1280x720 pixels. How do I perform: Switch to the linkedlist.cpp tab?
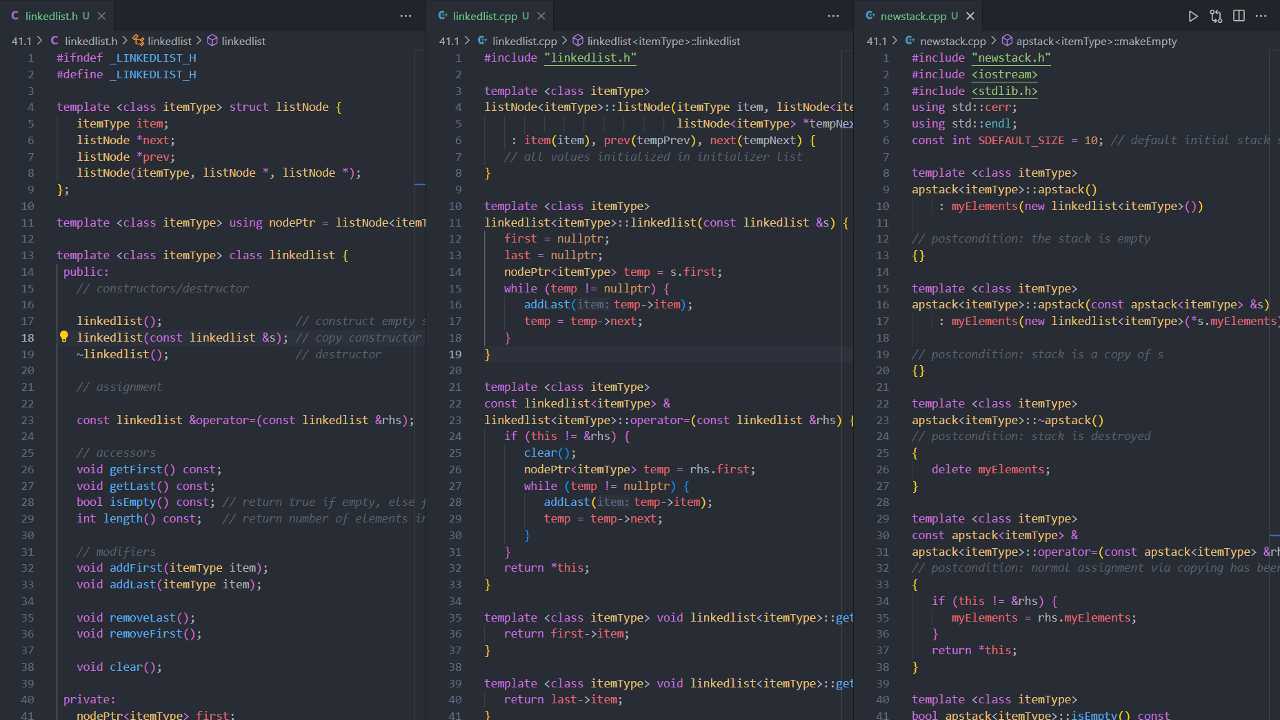(x=491, y=16)
